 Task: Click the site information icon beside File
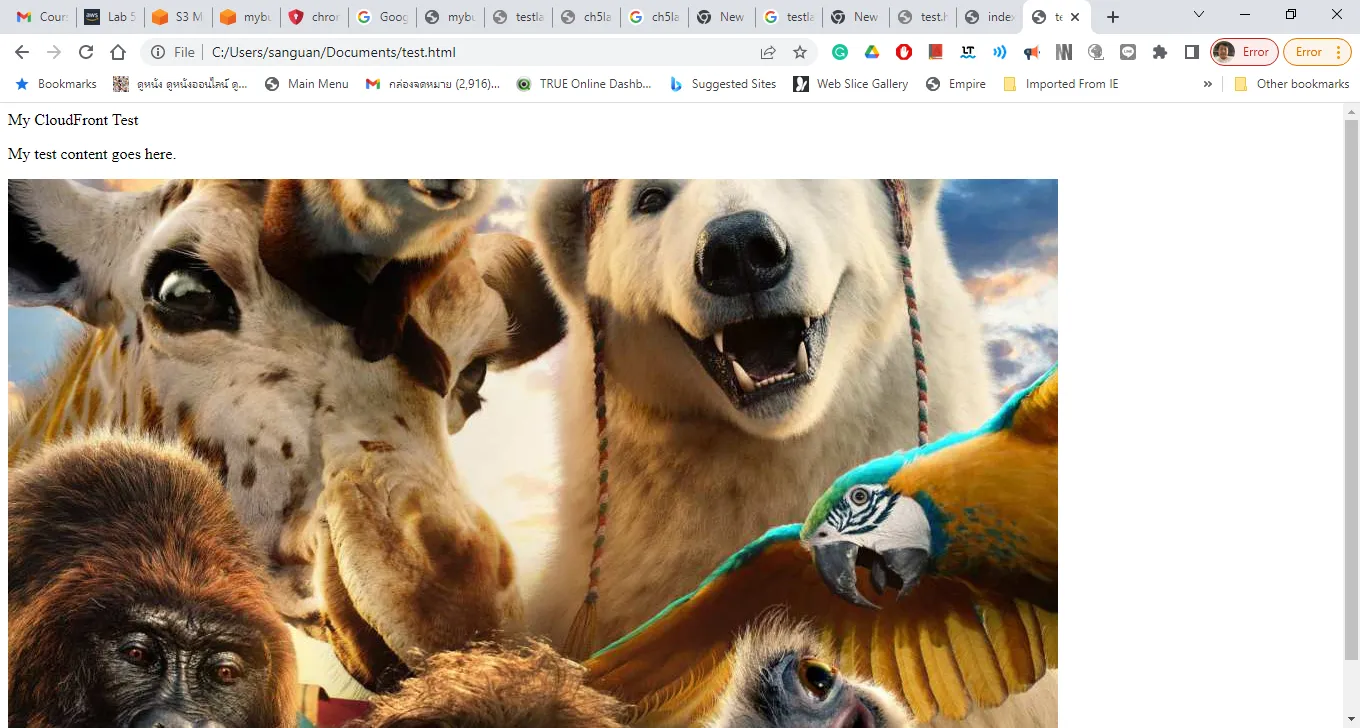click(158, 52)
